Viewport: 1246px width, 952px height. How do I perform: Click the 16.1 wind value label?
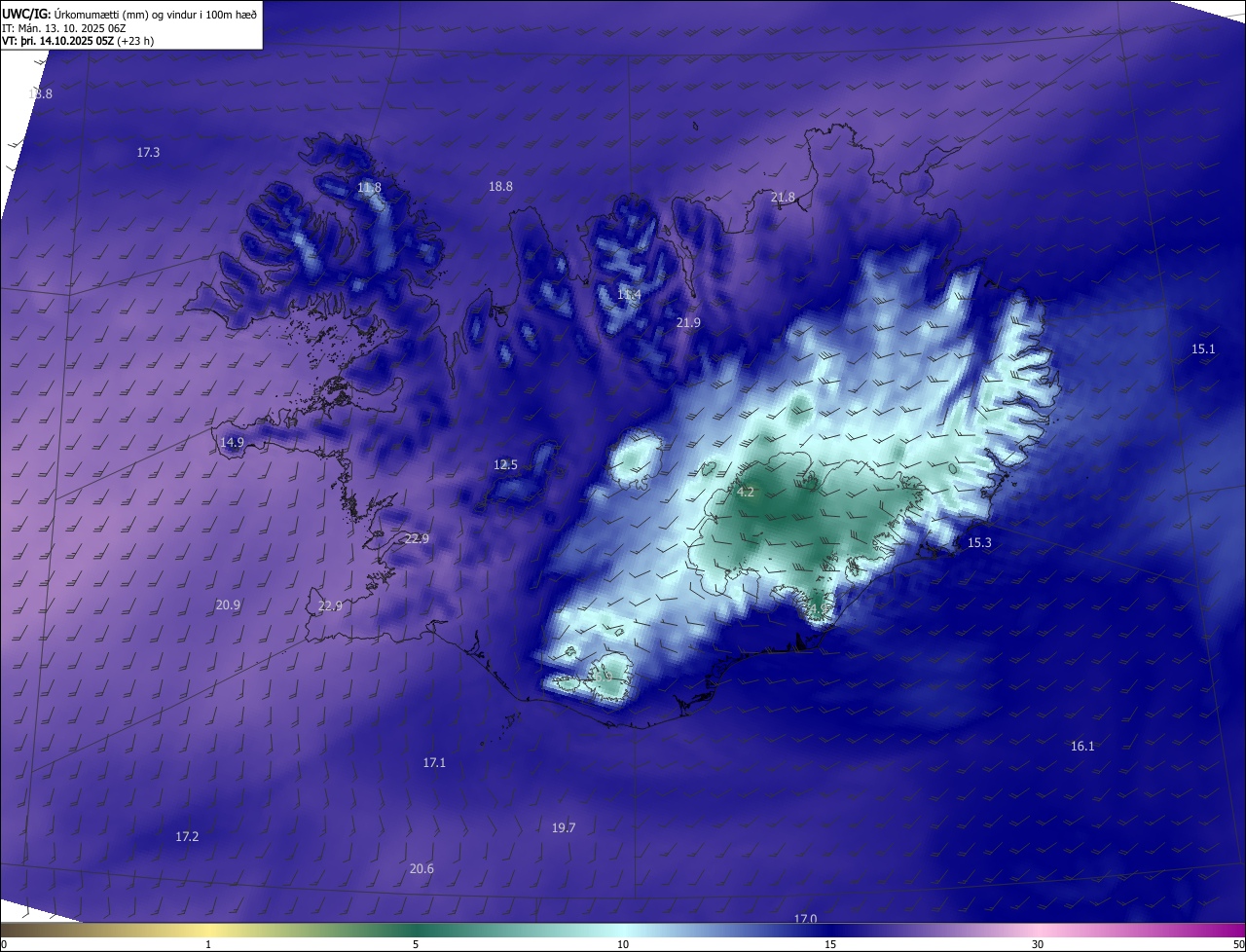[1082, 747]
